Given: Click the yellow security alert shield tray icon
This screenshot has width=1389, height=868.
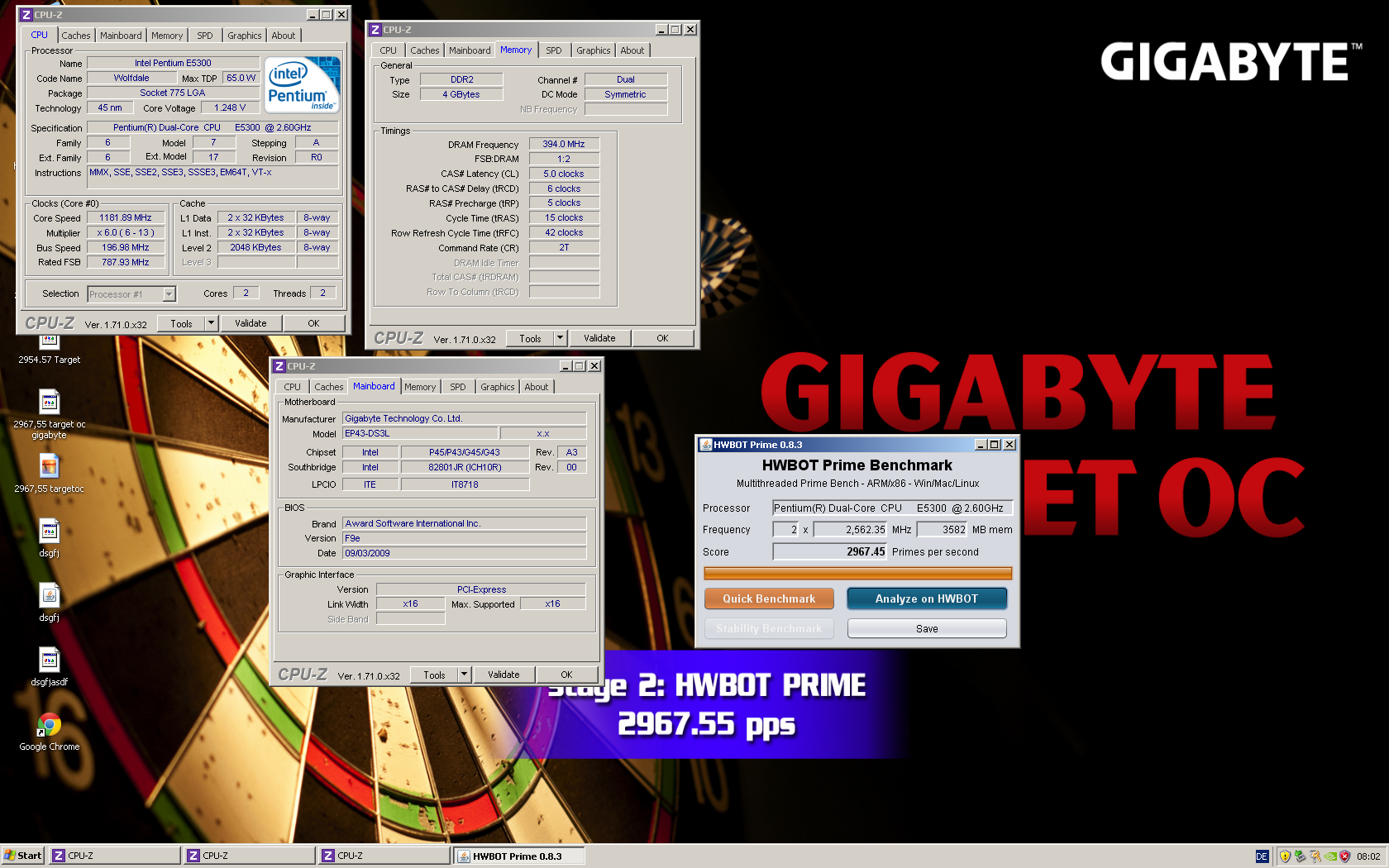Looking at the screenshot, I should click(1285, 856).
